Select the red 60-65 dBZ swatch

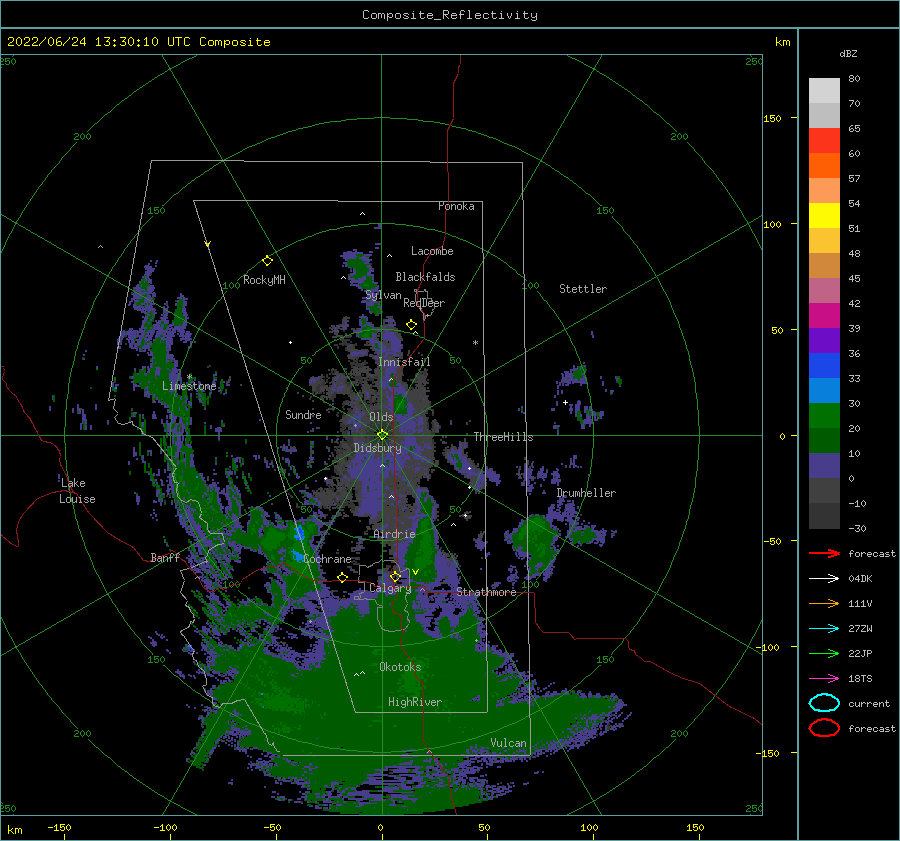coord(824,141)
